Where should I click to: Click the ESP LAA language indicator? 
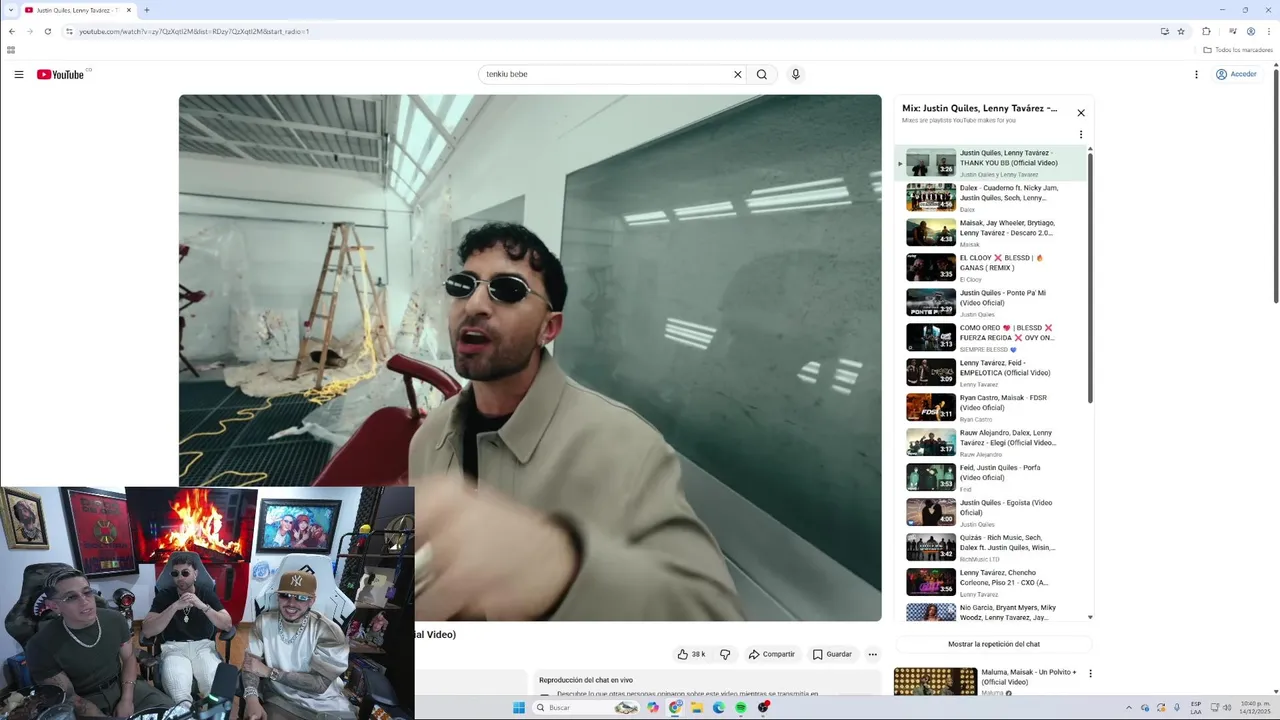(1196, 708)
